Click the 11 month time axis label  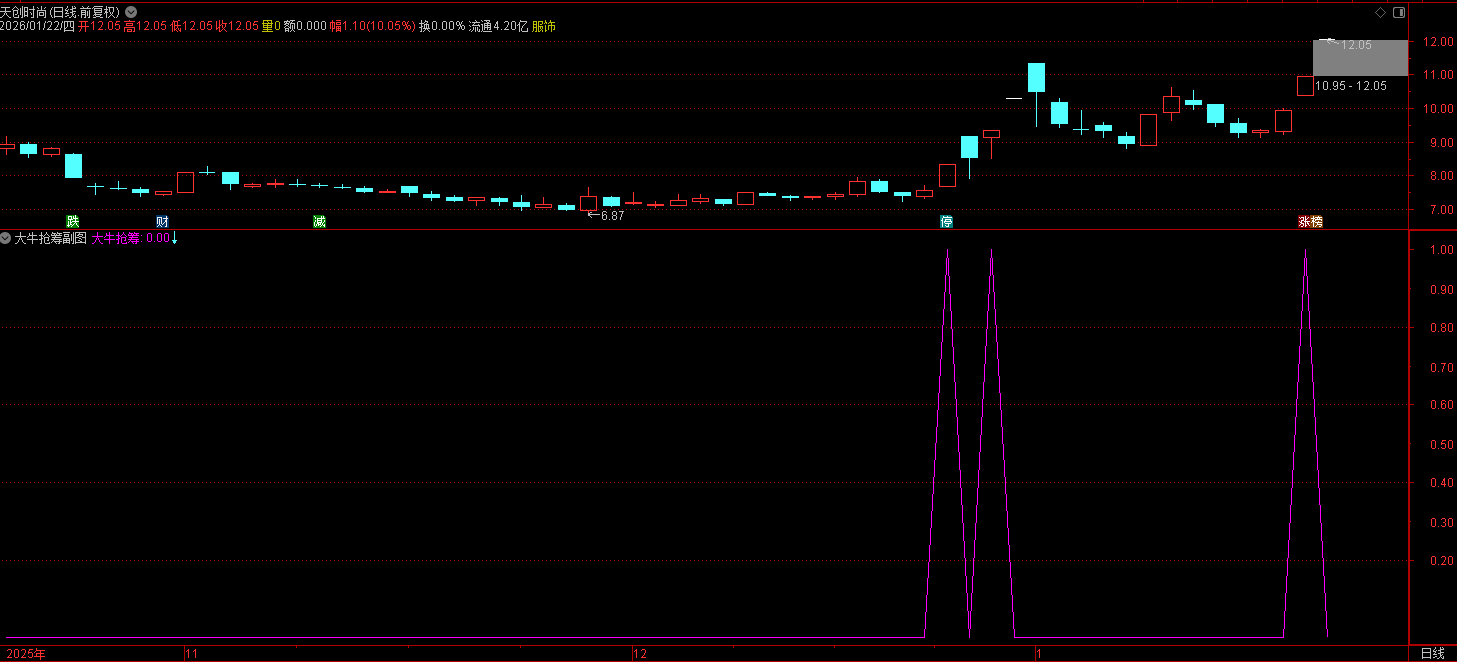point(193,653)
